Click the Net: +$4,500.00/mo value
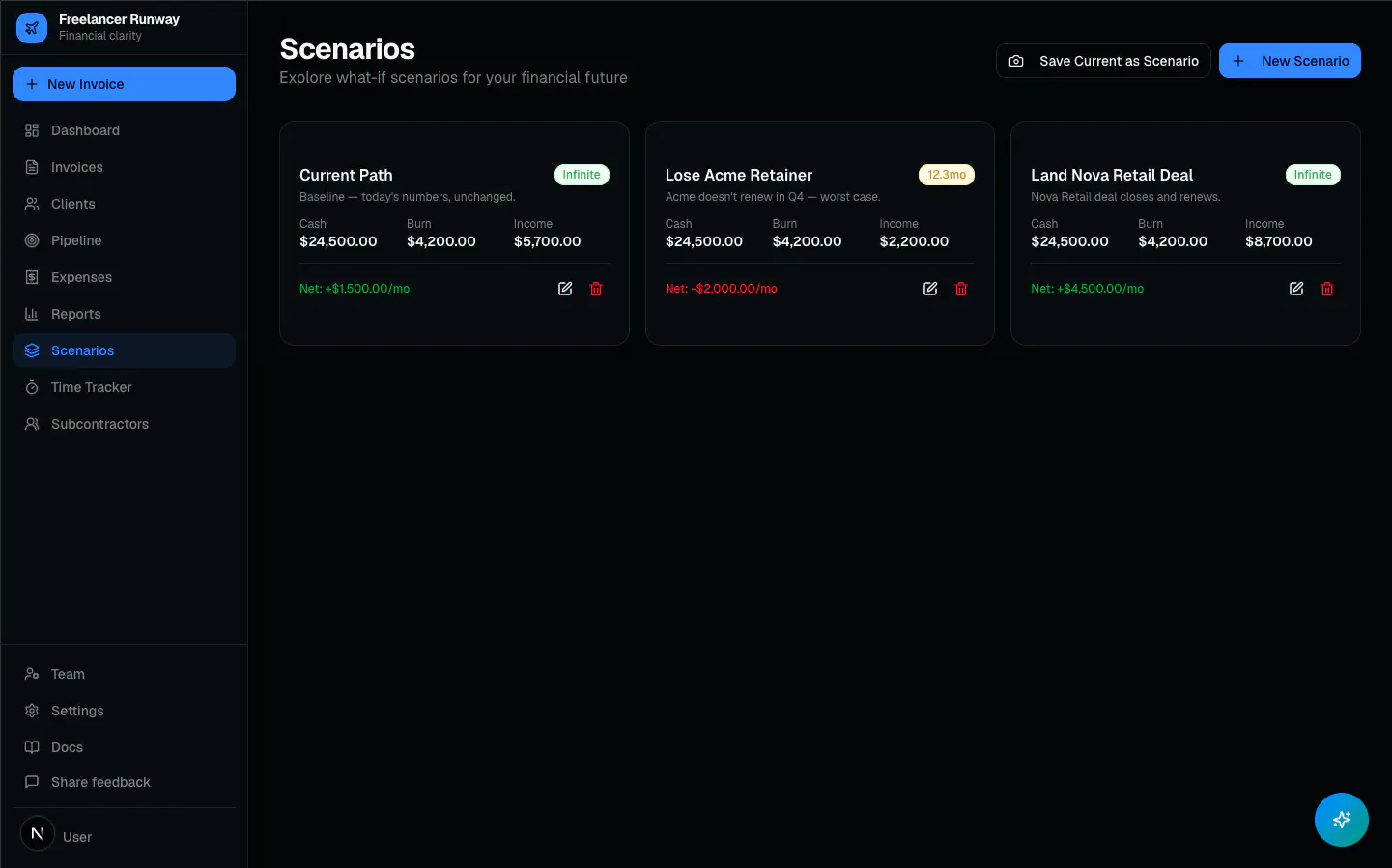 1087,289
